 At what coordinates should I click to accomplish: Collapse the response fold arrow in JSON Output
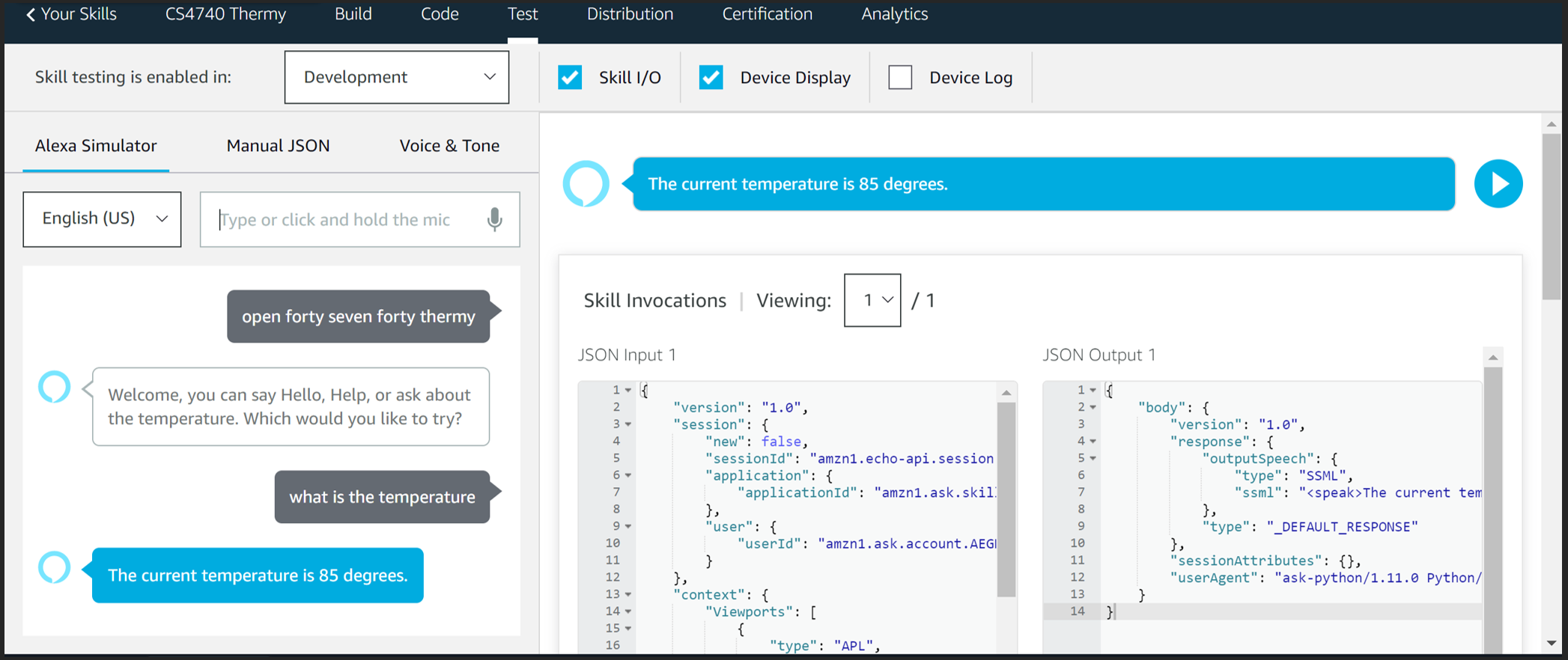1093,441
